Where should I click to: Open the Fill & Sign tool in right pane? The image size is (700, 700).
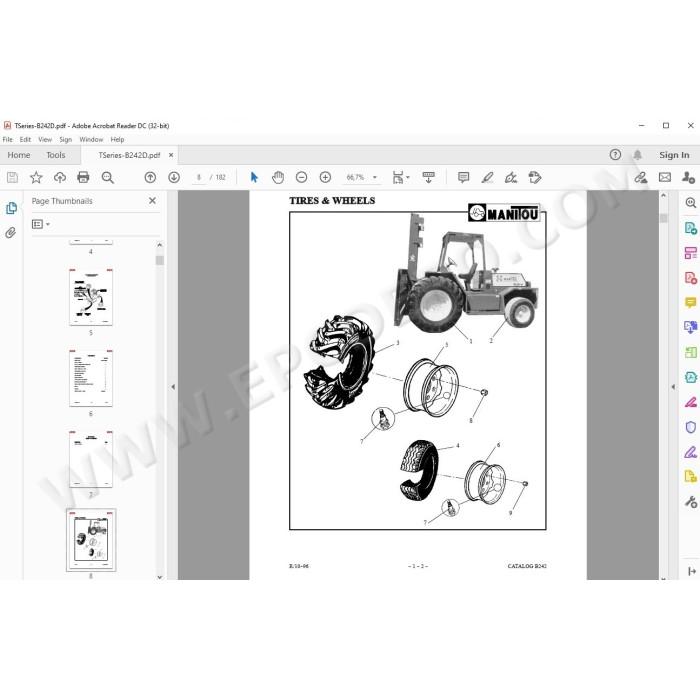(x=690, y=452)
